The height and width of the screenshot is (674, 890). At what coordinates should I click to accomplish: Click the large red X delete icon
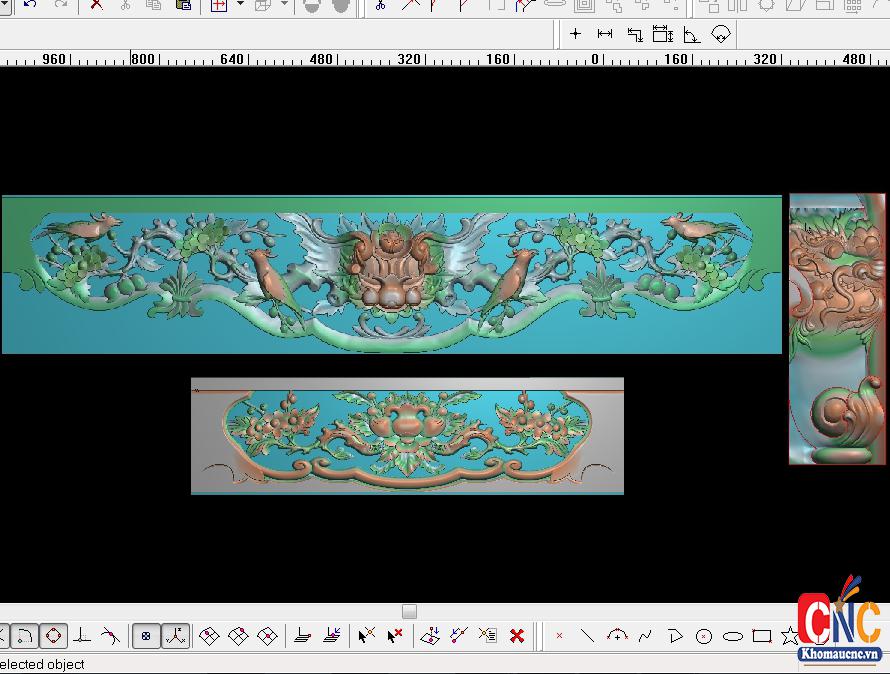coord(517,635)
